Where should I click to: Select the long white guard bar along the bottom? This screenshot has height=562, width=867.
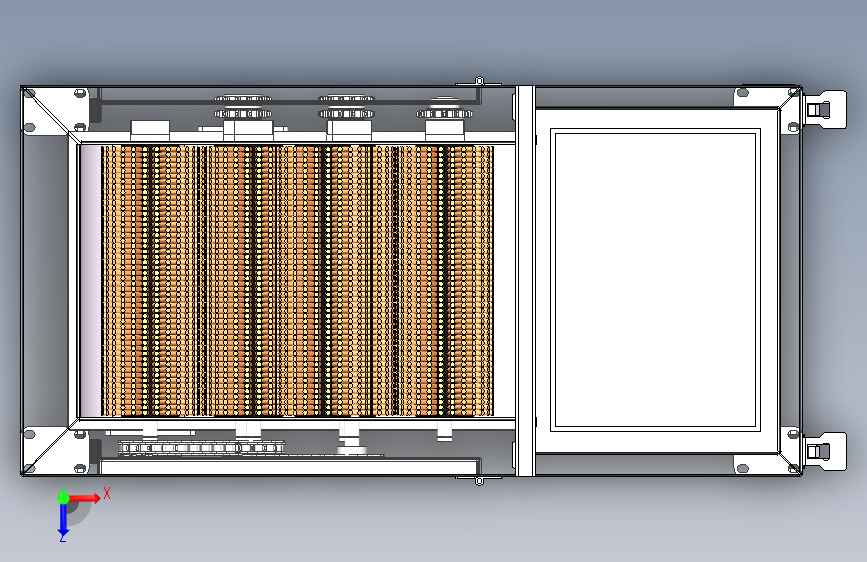[x=290, y=466]
